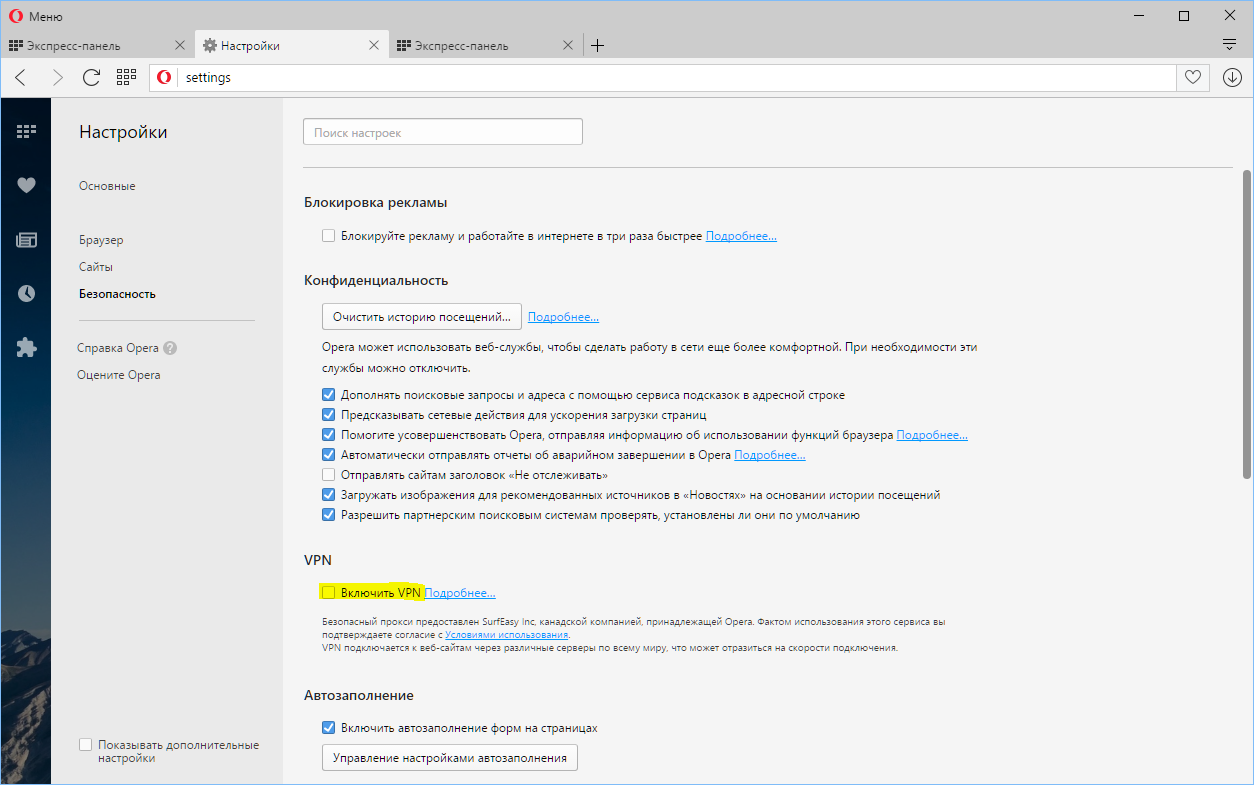
Task: Reload the page with the refresh icon
Action: 91,77
